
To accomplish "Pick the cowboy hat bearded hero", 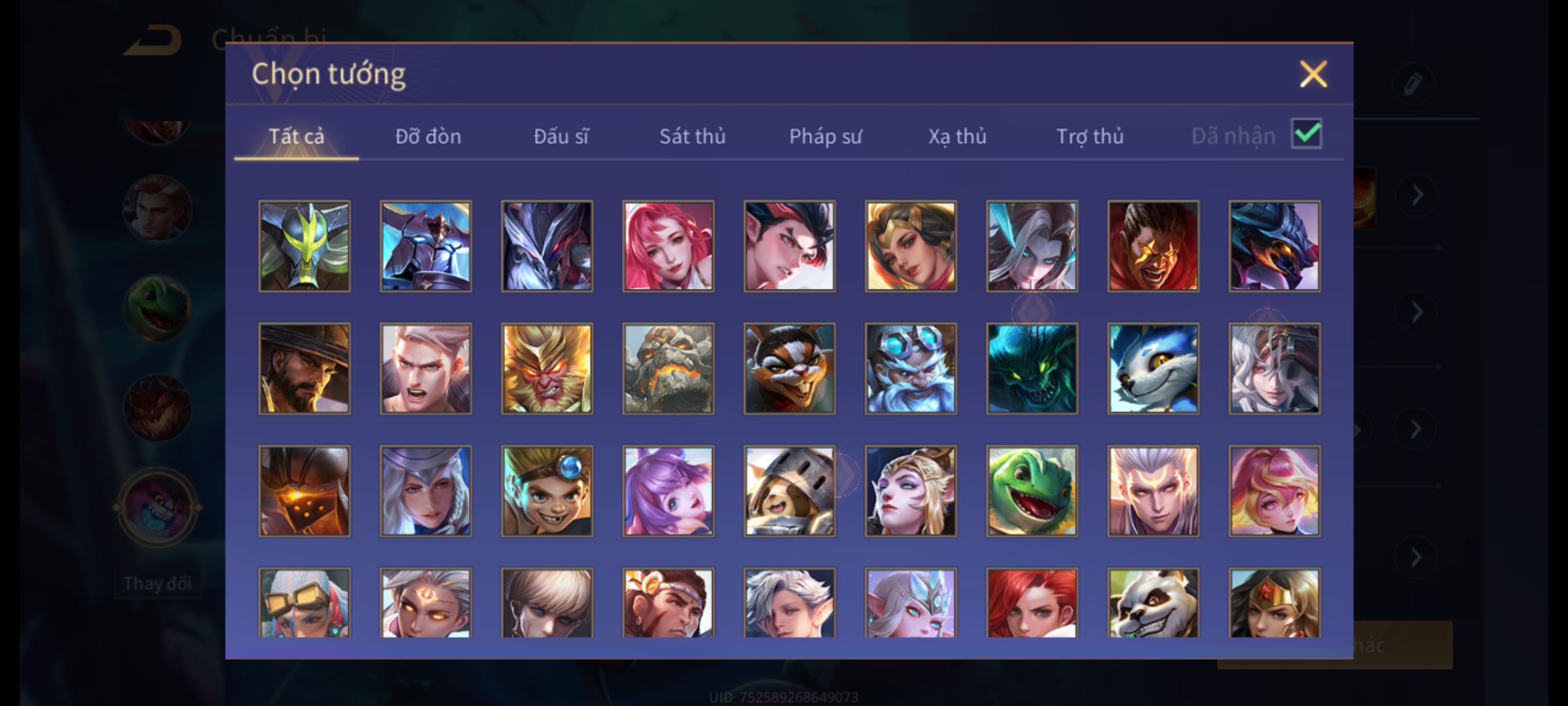I will [304, 369].
